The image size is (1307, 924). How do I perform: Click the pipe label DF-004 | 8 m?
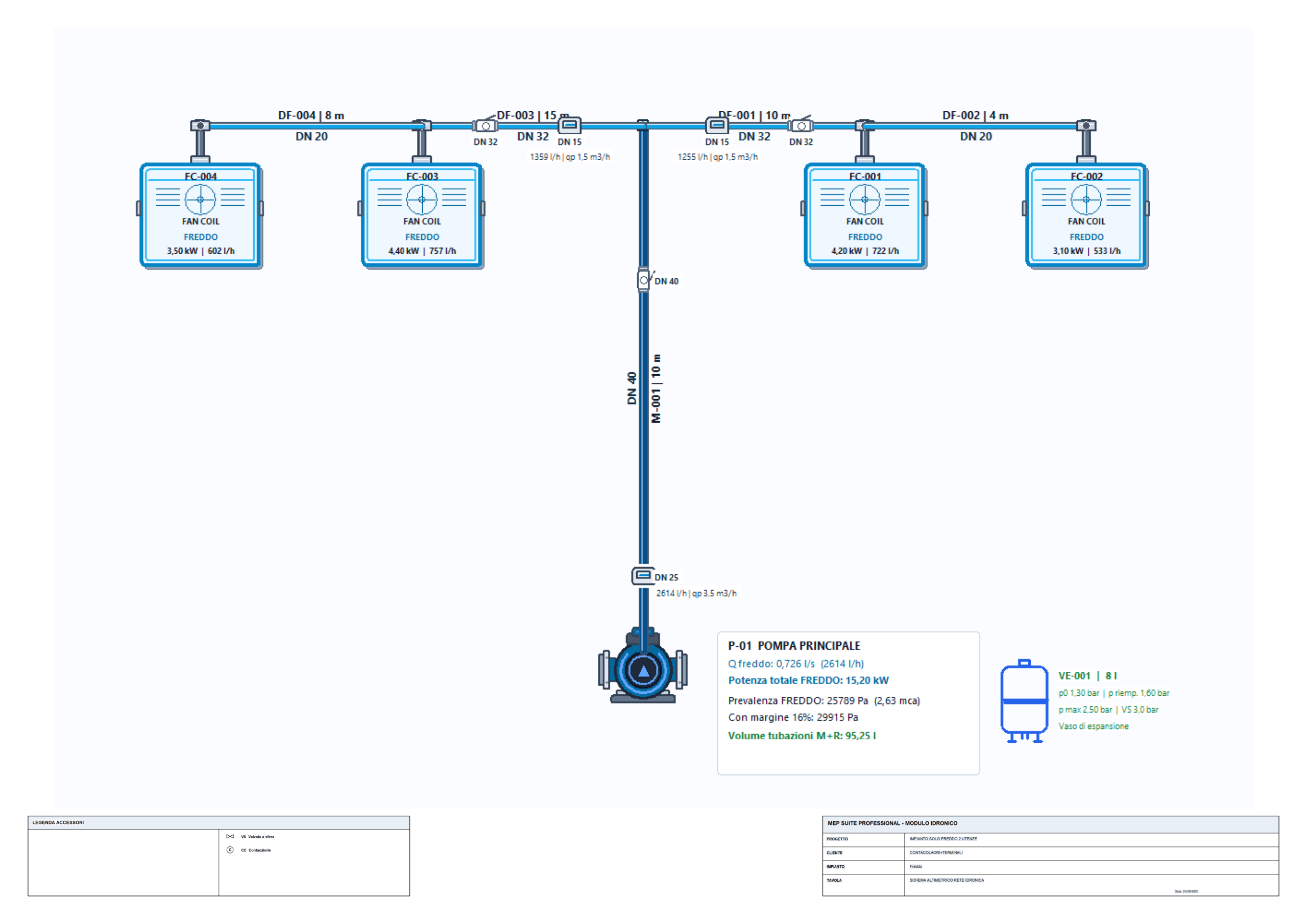(x=311, y=115)
